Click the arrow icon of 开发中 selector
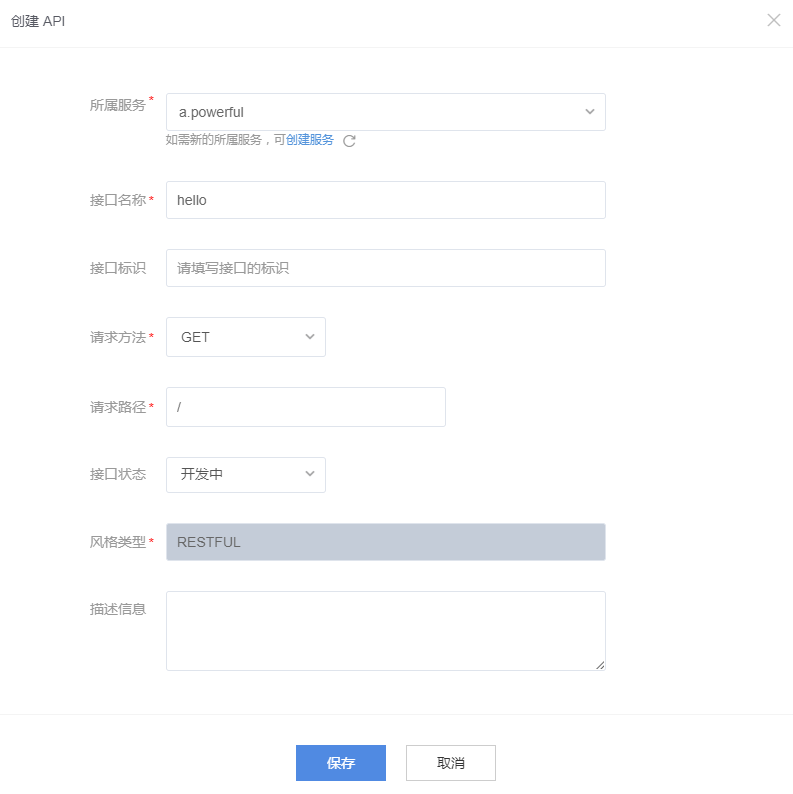 coord(309,474)
